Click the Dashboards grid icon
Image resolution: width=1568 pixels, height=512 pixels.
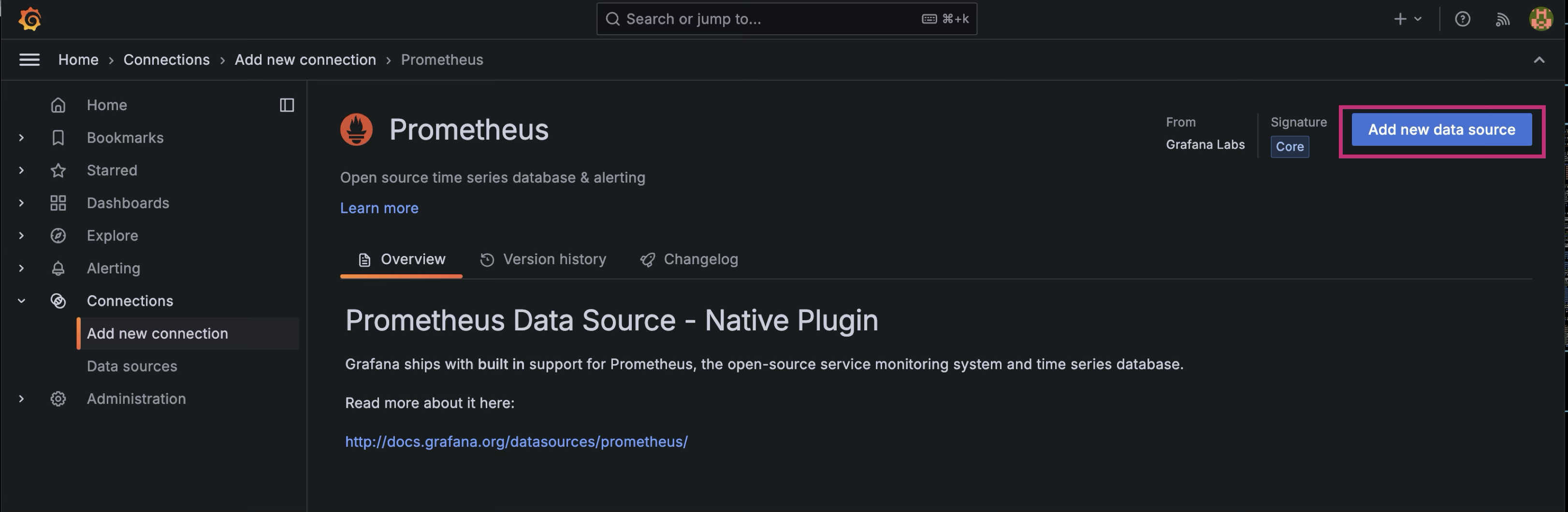coord(58,203)
